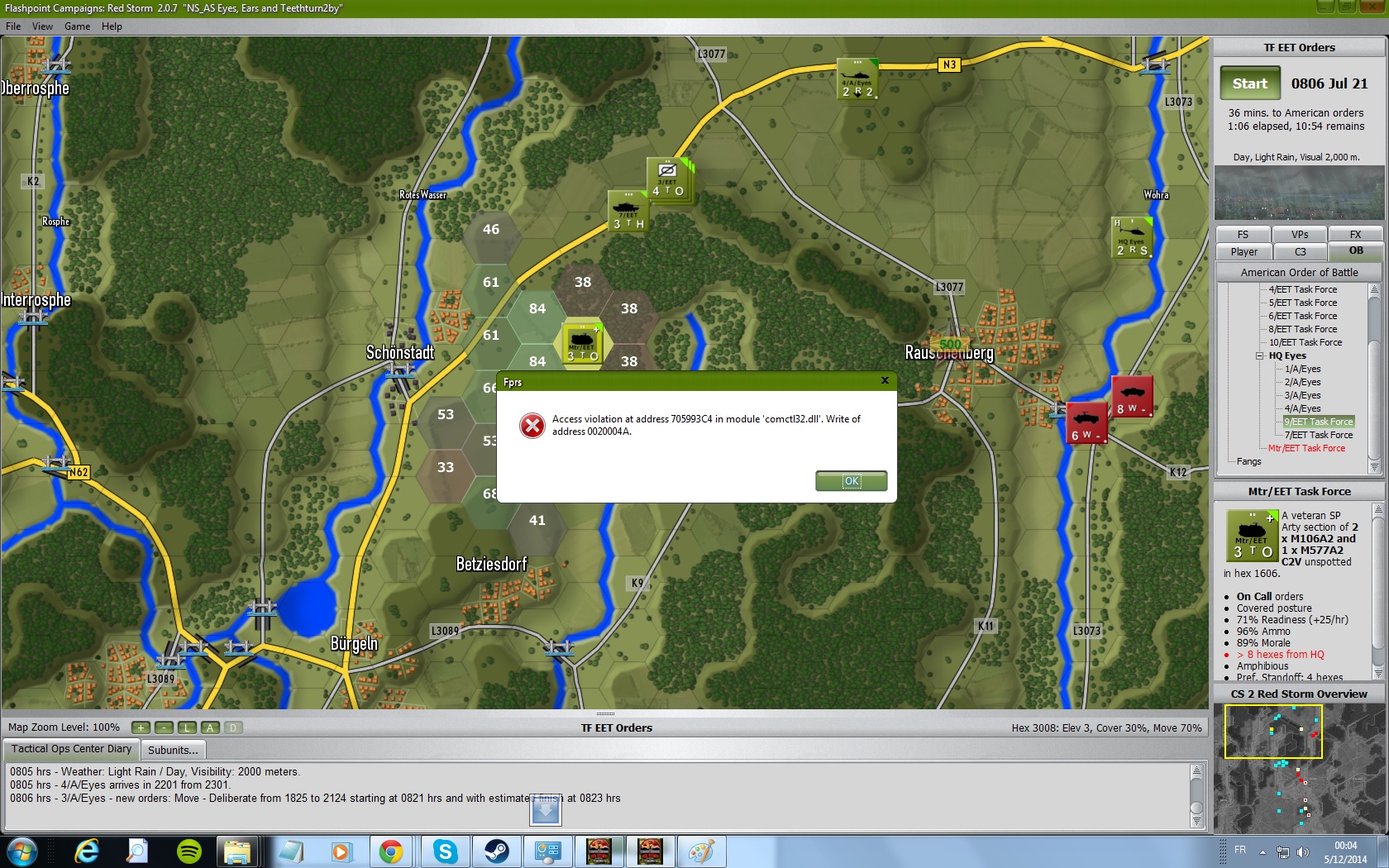1389x868 pixels.
Task: Click the American Order of Battle header
Action: click(x=1299, y=272)
